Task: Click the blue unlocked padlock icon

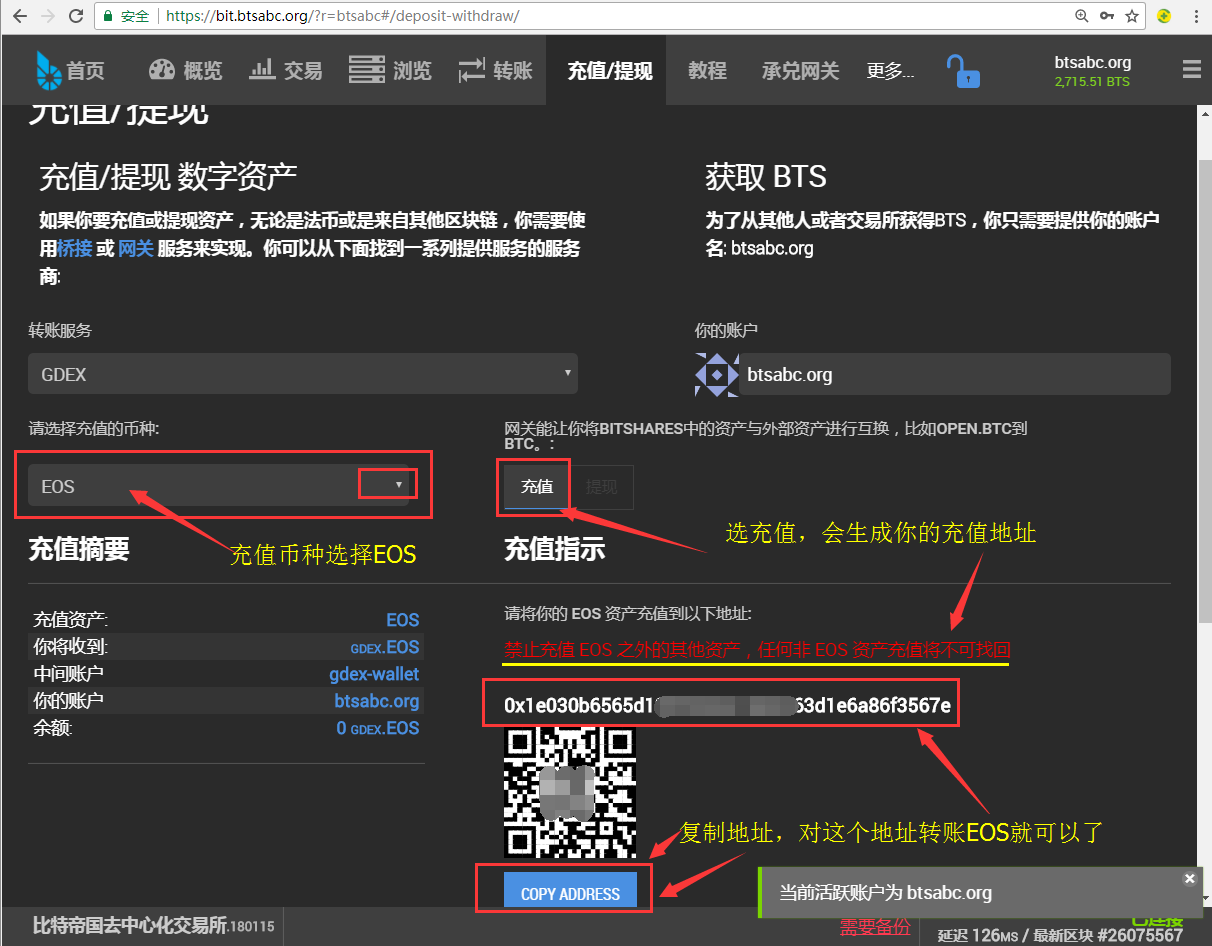Action: (963, 71)
